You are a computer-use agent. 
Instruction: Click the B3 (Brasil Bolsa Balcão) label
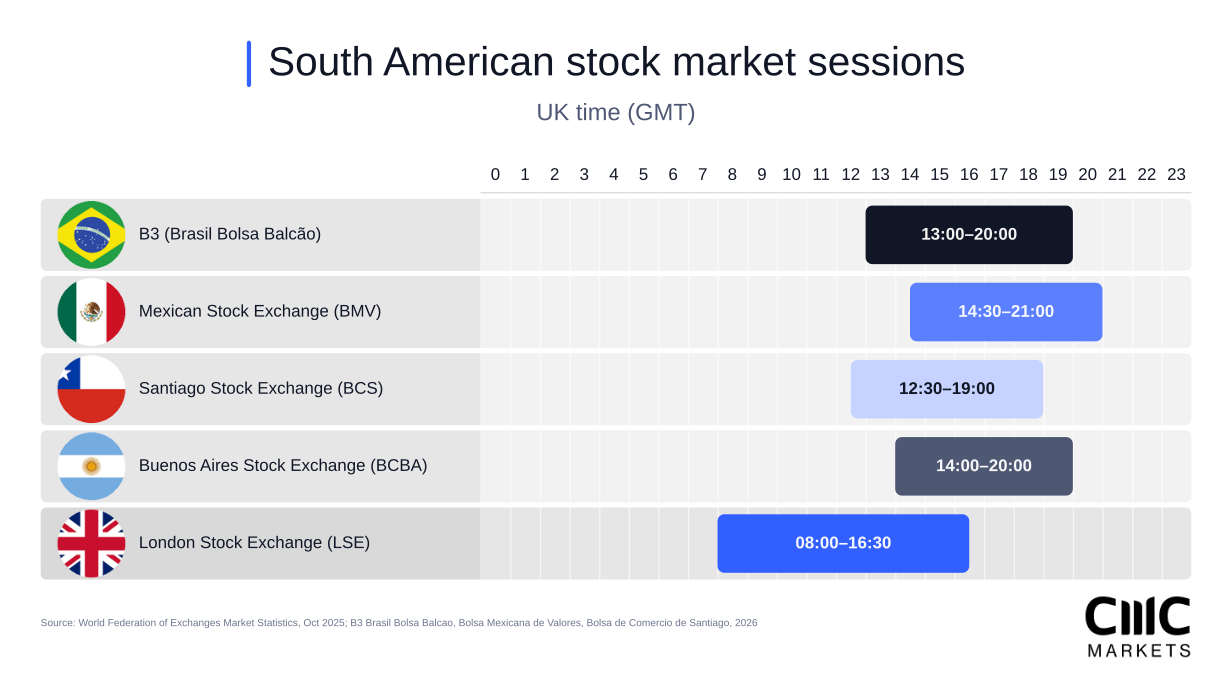[x=230, y=235]
